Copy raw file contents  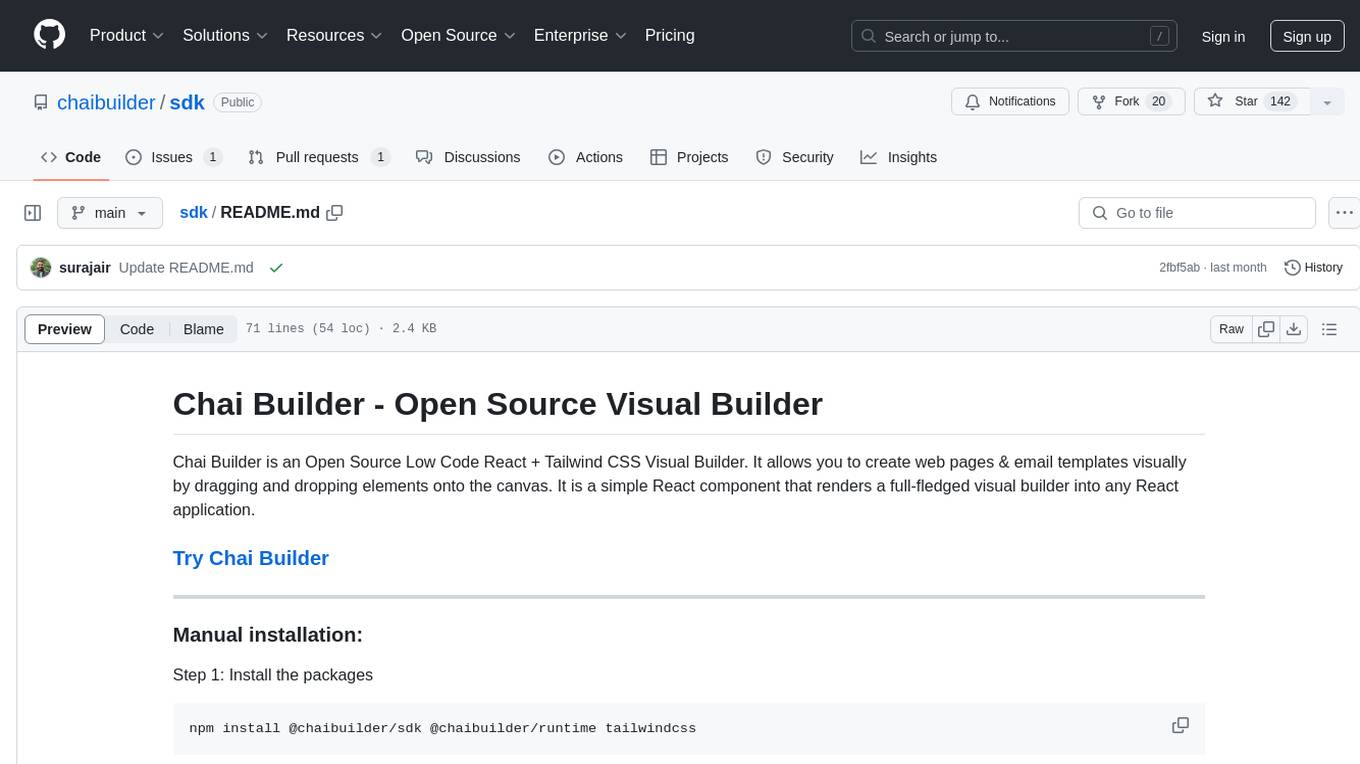[x=1266, y=329]
